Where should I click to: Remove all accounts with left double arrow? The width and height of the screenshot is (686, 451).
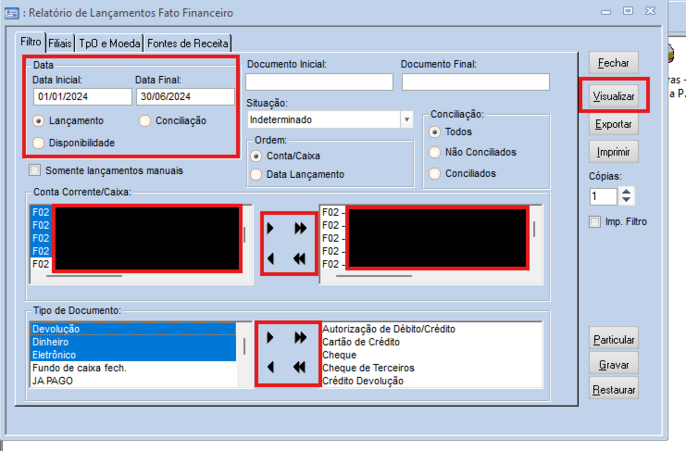(300, 258)
